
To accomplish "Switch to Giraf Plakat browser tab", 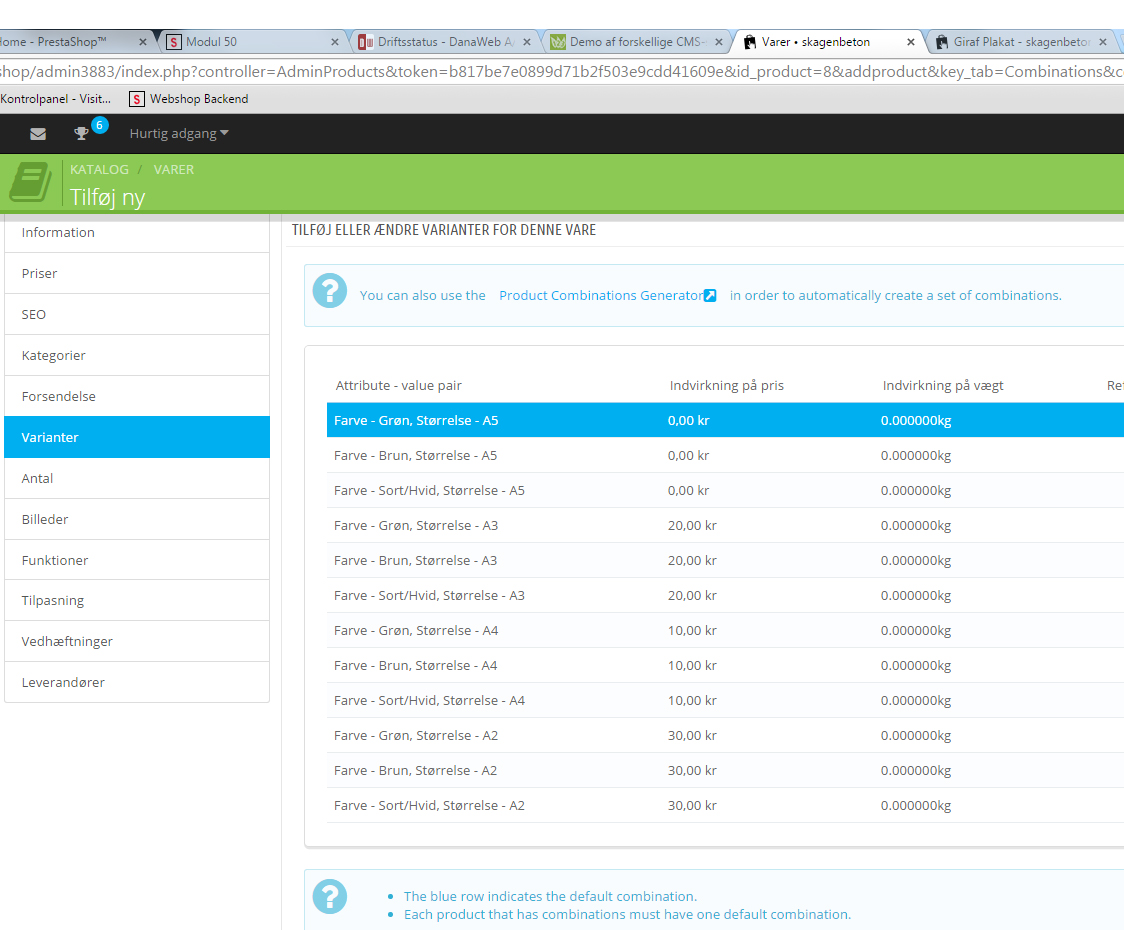I will (1020, 42).
